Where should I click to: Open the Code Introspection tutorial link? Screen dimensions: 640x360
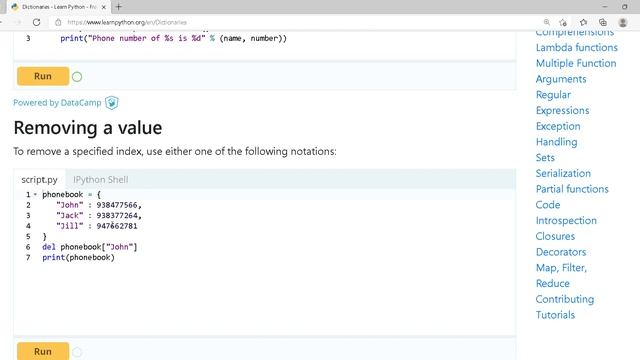[566, 213]
